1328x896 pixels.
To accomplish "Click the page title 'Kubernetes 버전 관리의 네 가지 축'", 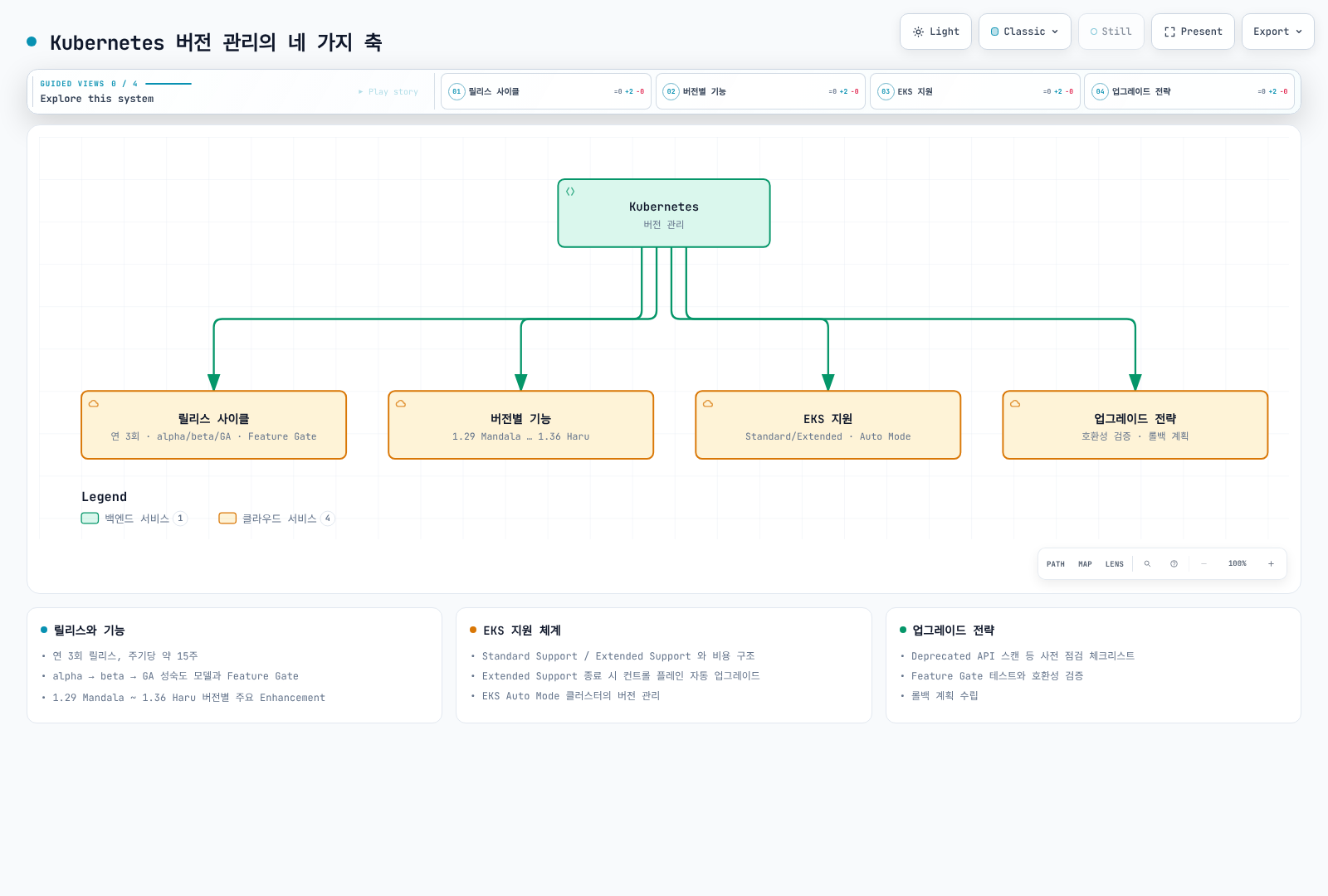I will [x=216, y=42].
